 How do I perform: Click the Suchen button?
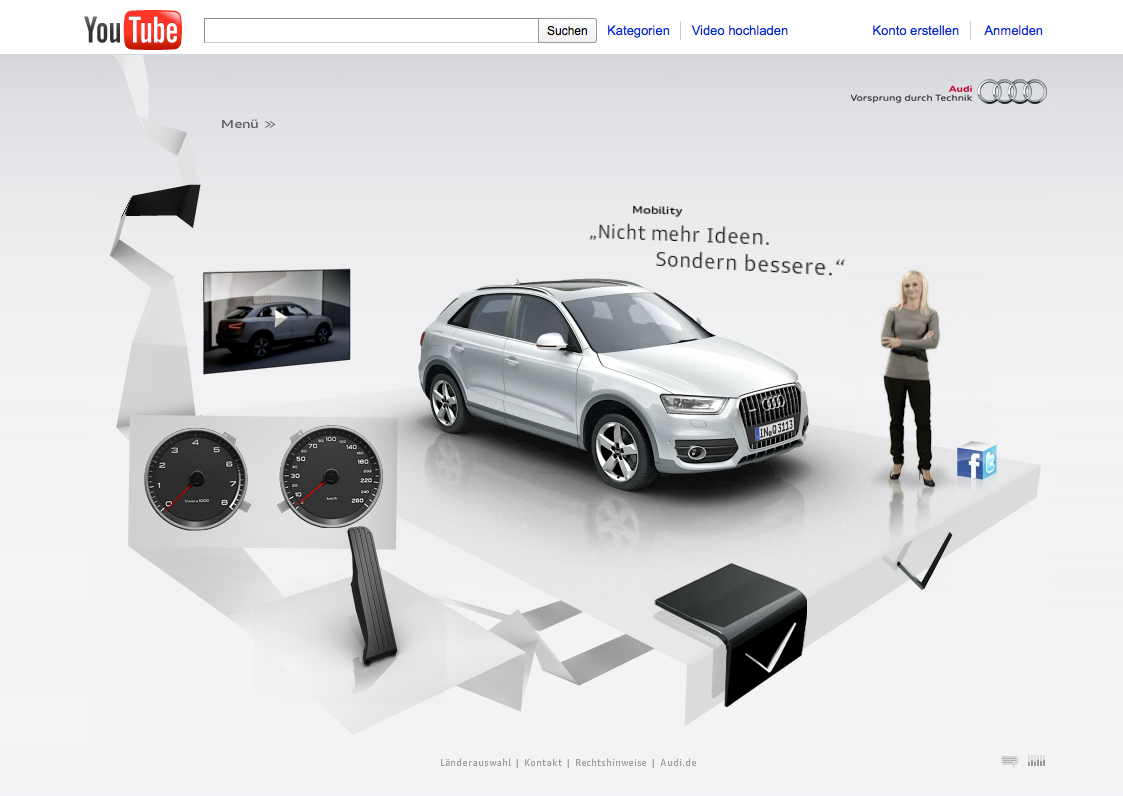[x=567, y=31]
